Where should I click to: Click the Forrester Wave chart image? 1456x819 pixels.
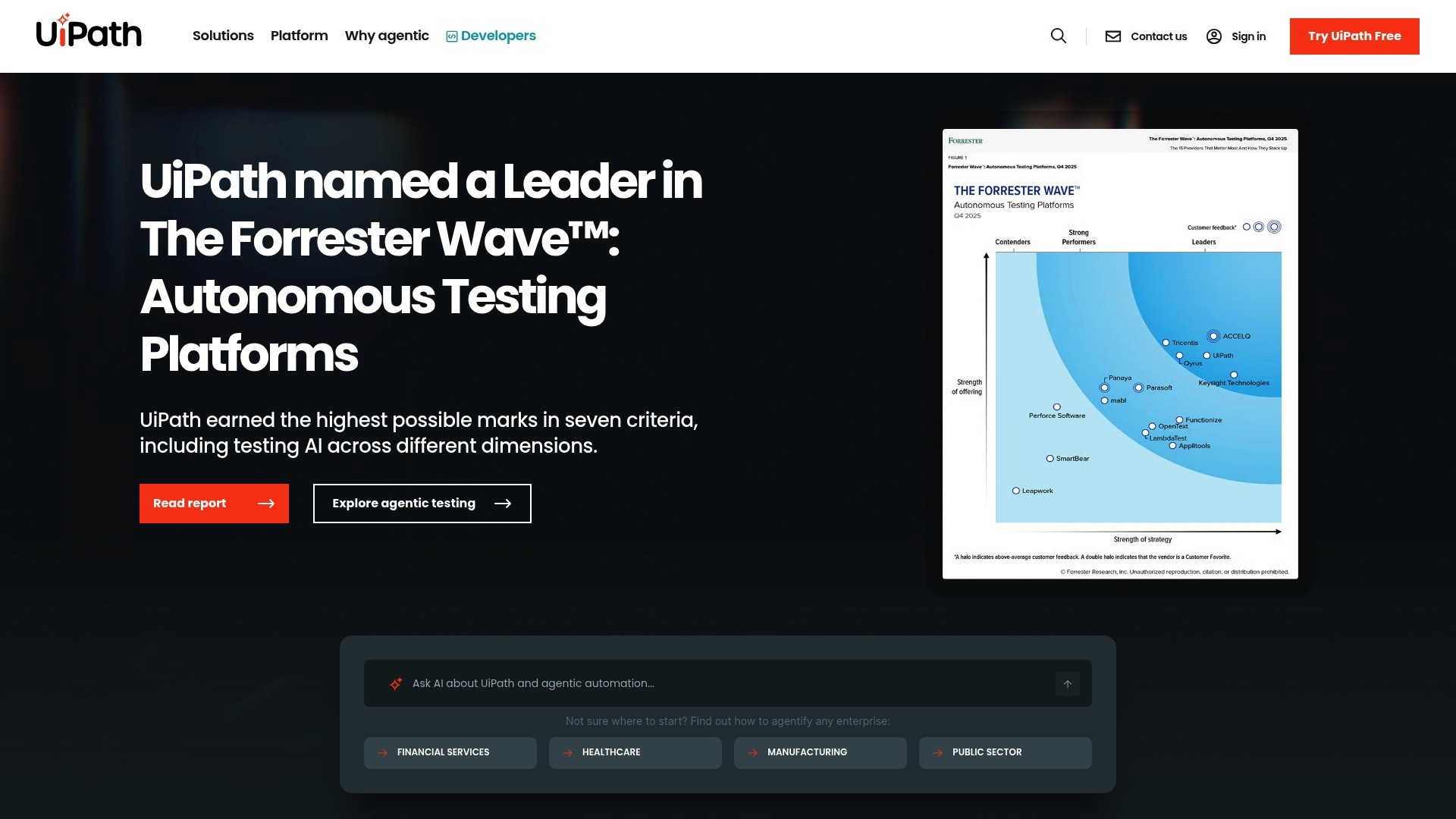(x=1119, y=353)
